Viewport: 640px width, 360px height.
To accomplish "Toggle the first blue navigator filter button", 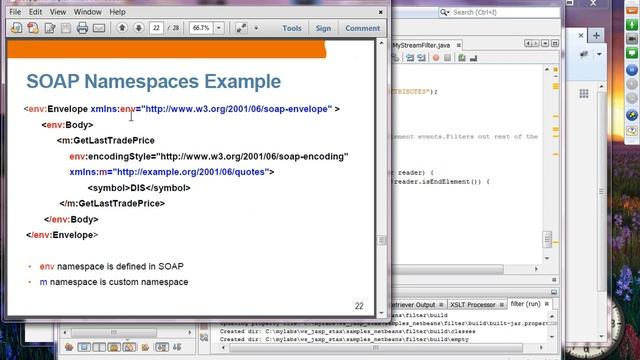I will (84, 347).
